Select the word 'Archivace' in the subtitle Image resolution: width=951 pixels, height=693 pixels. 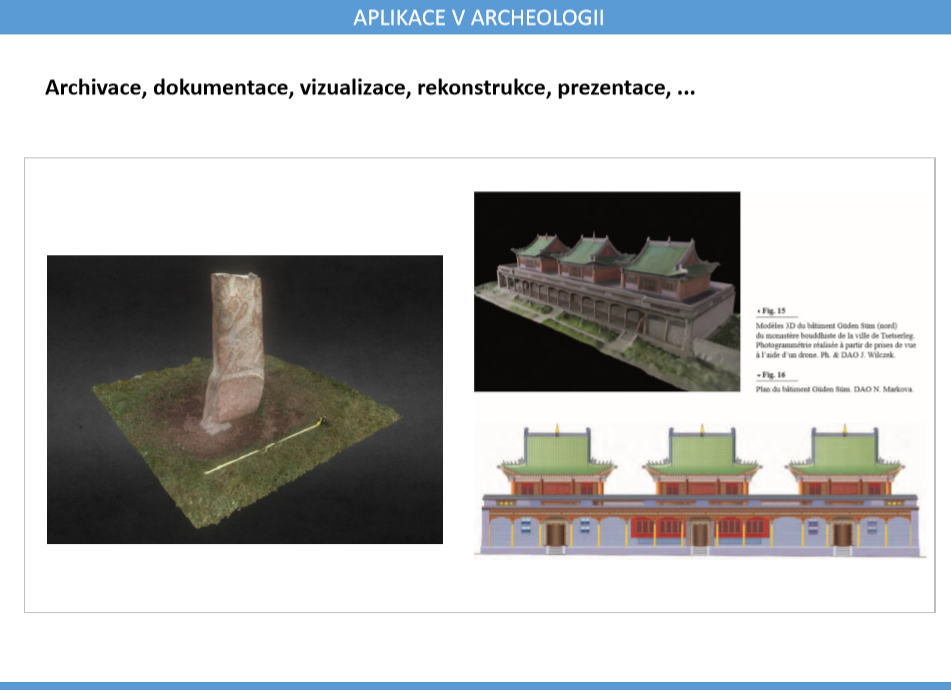coord(94,88)
